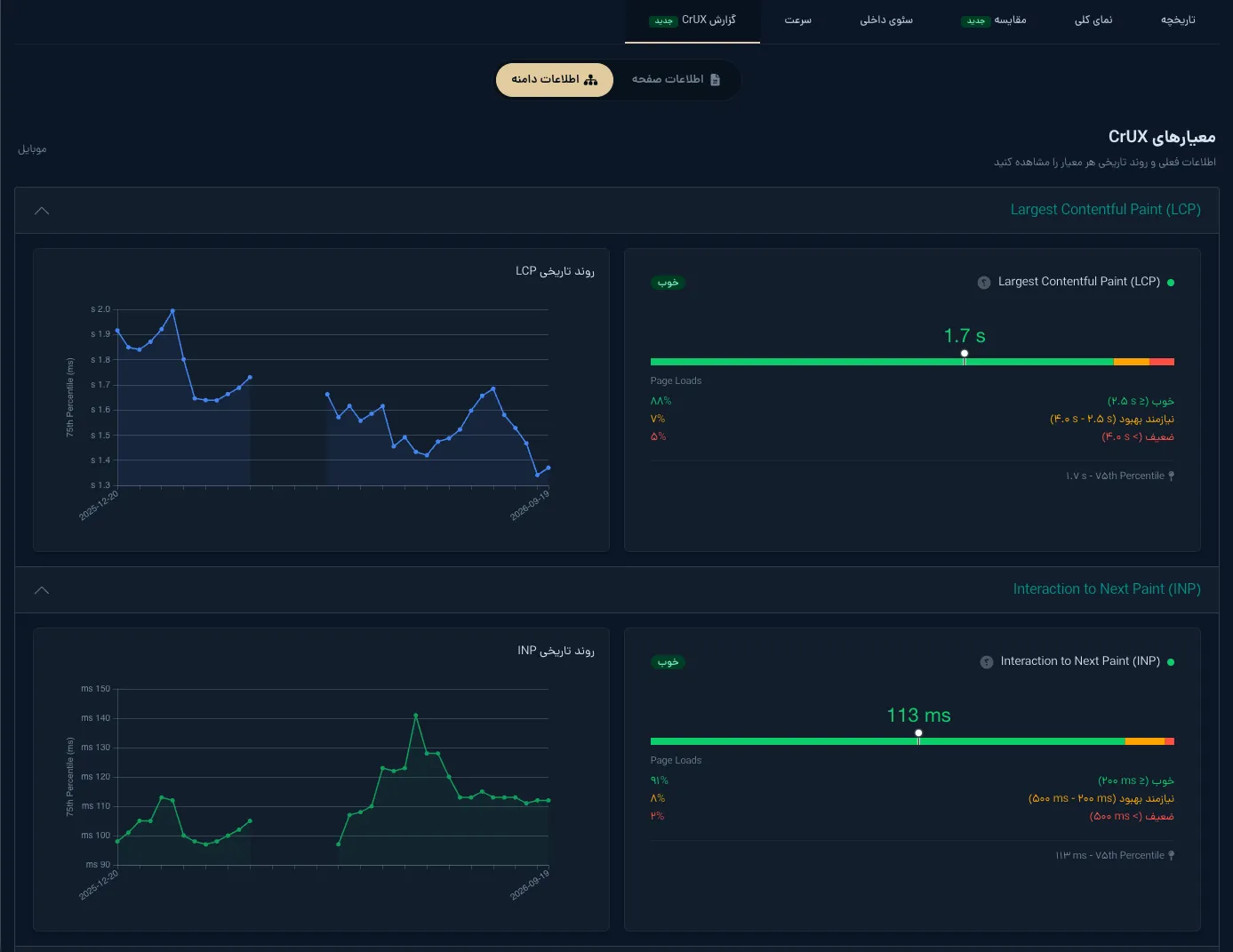
Task: Click the document icon in اطلاعات صفحه
Action: click(715, 80)
